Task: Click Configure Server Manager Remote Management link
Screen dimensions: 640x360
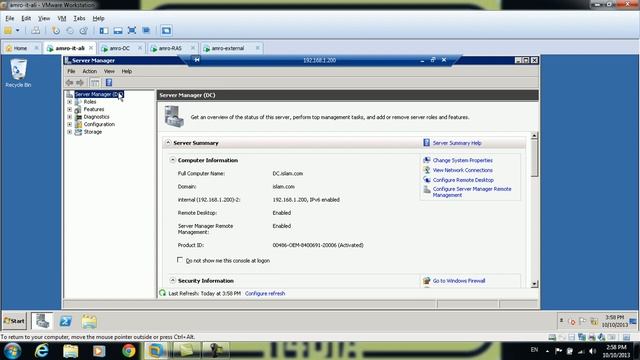Action: tap(472, 192)
